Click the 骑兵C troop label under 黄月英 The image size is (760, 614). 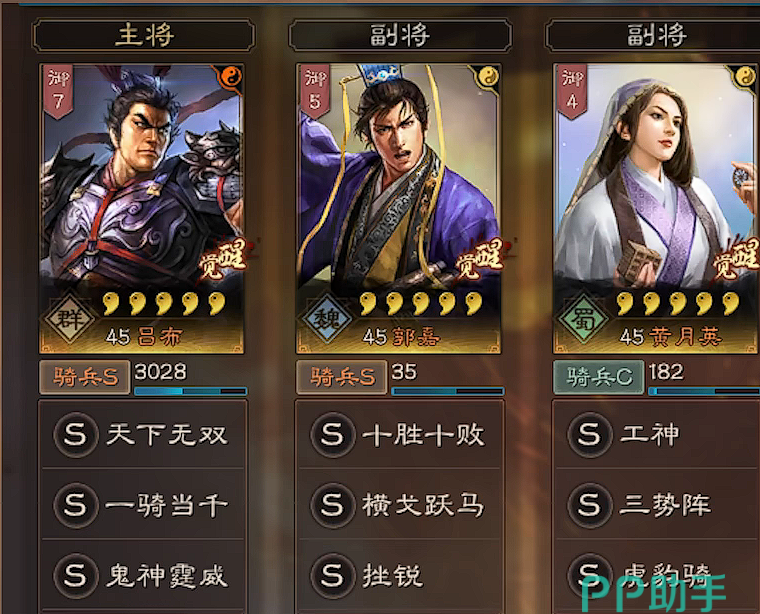pos(599,377)
